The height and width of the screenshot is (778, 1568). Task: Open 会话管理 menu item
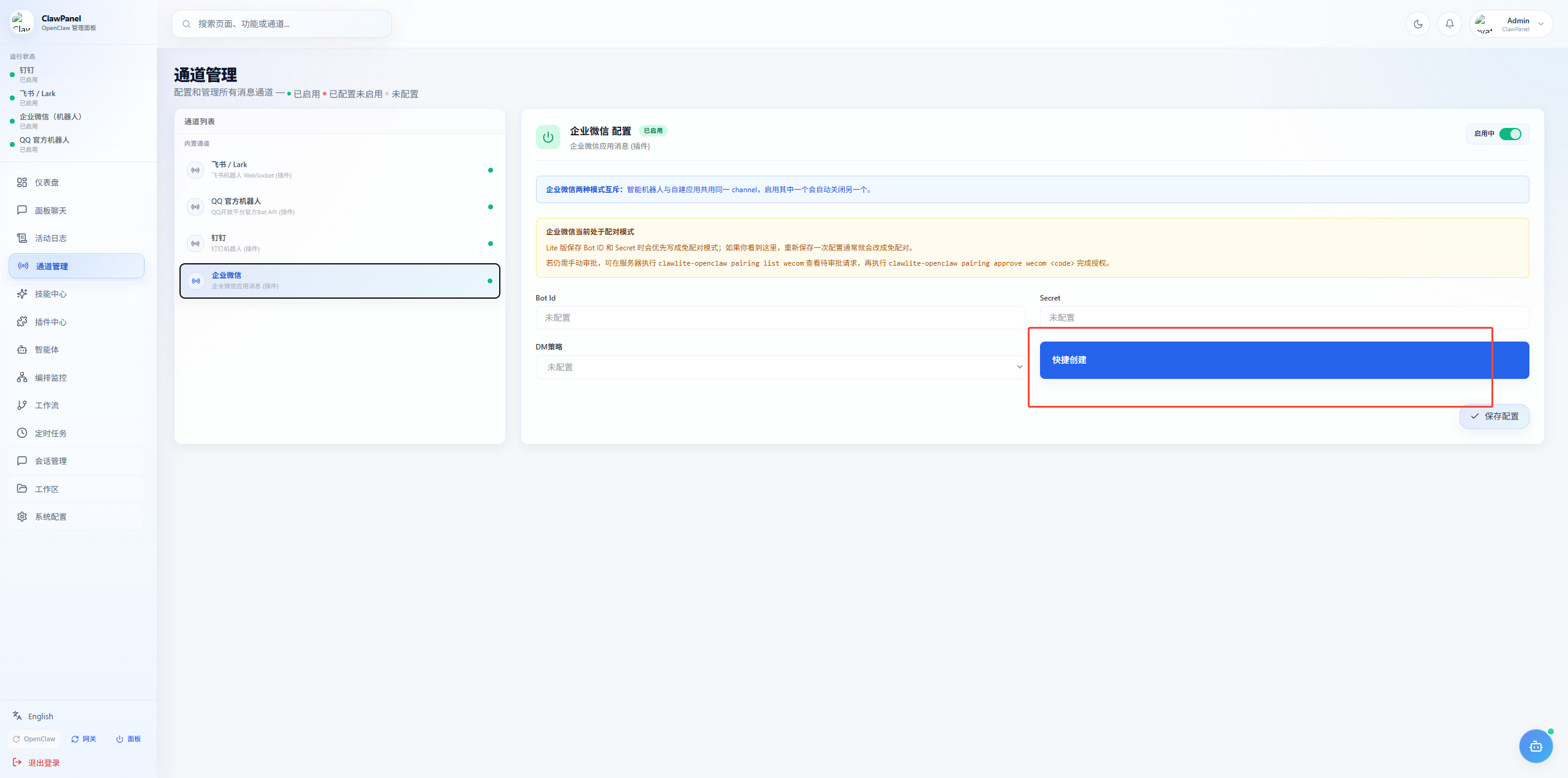(x=50, y=461)
